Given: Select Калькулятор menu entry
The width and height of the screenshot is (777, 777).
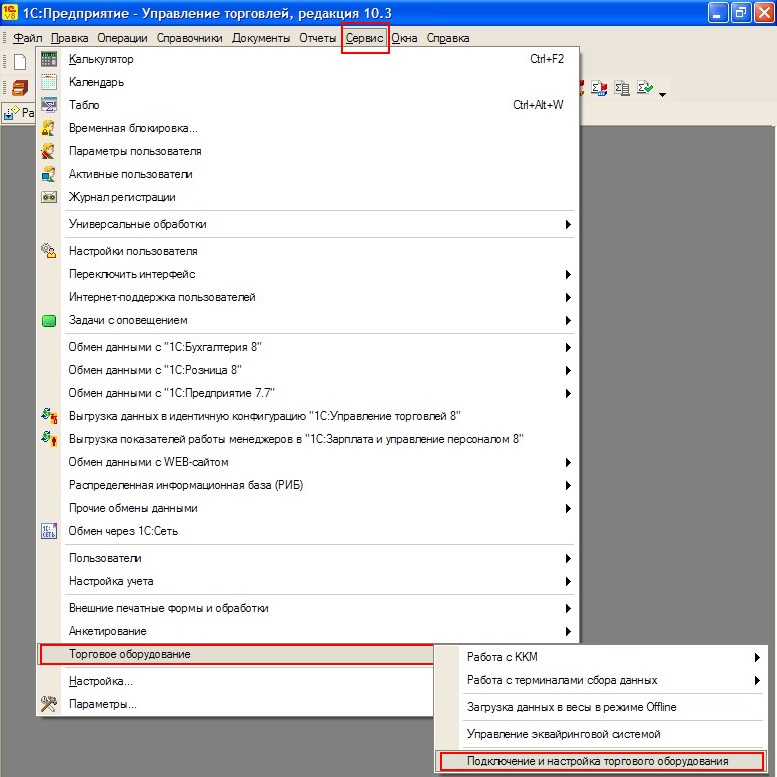Looking at the screenshot, I should (308, 59).
